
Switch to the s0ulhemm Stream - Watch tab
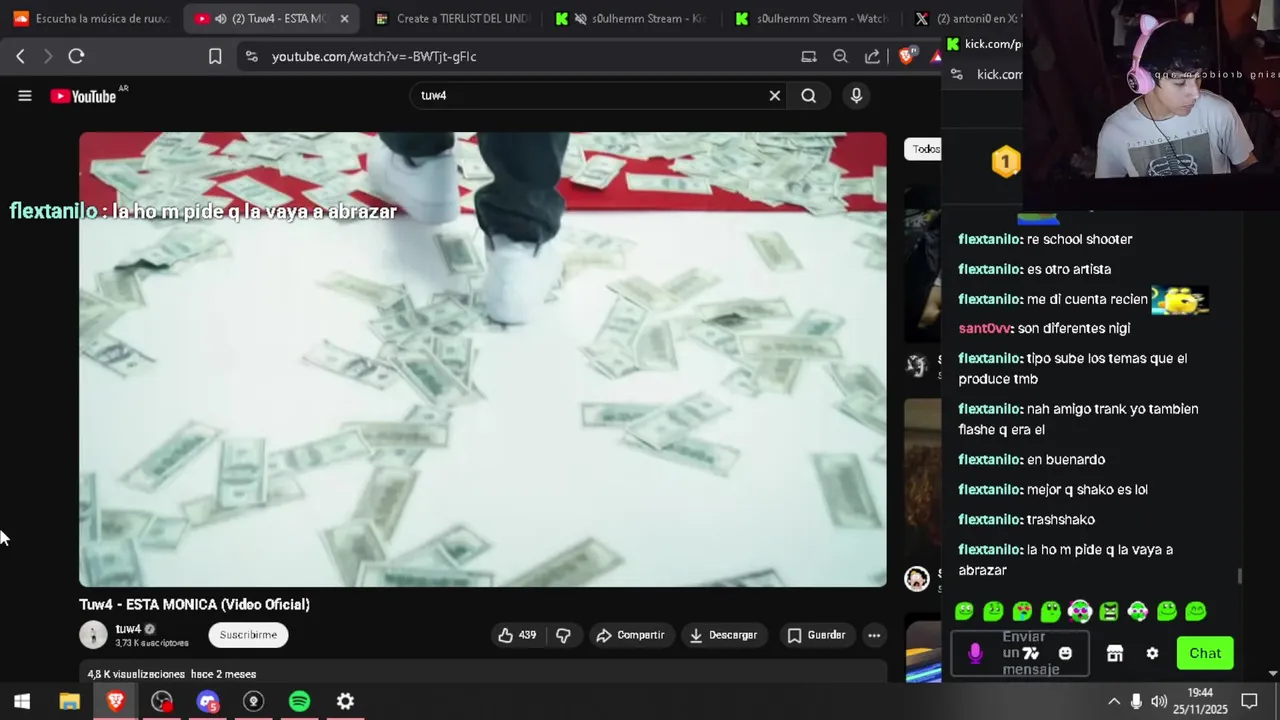[x=811, y=18]
